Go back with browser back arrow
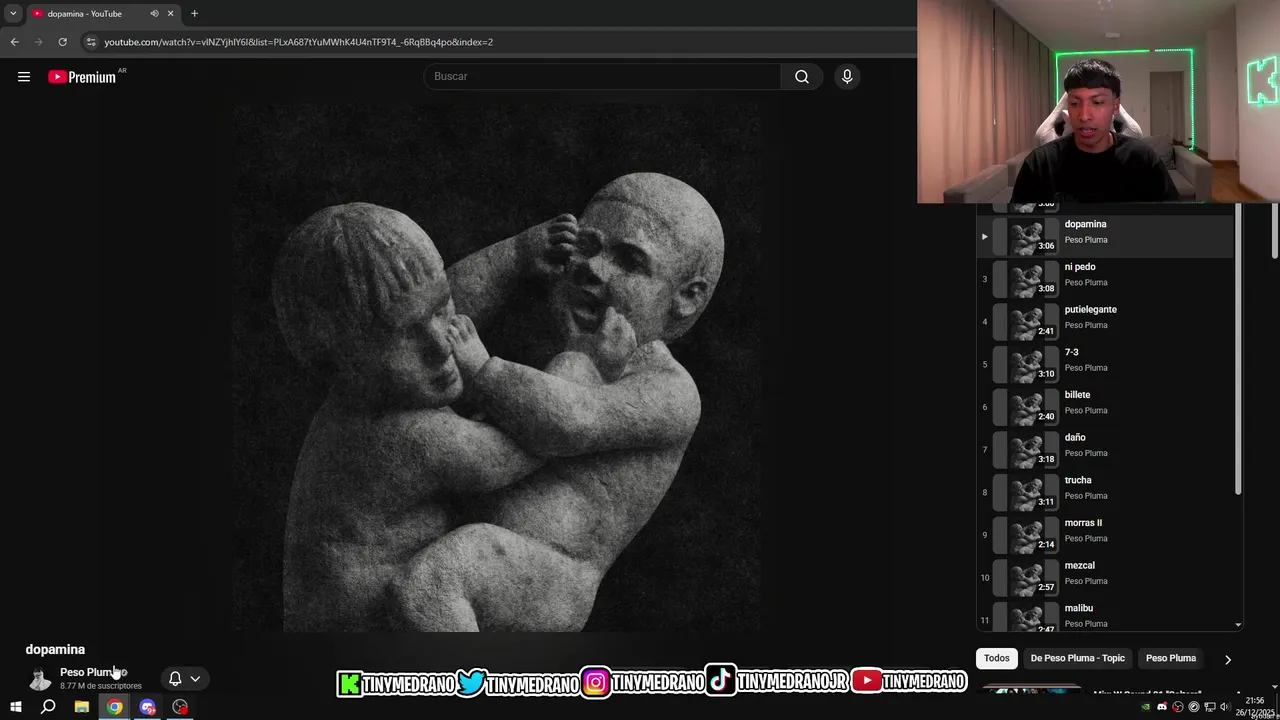The width and height of the screenshot is (1280, 720). tap(14, 42)
